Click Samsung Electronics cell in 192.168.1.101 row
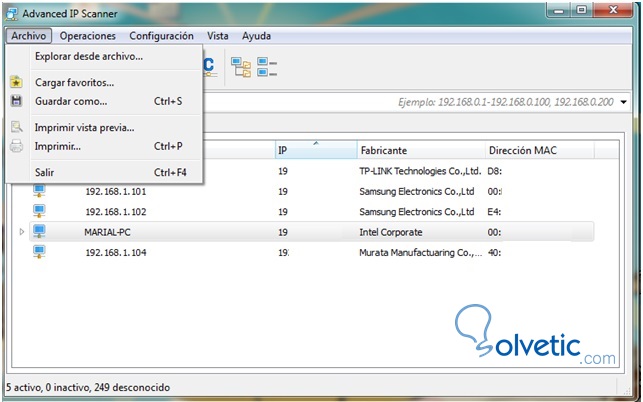This screenshot has height=402, width=643. click(417, 192)
